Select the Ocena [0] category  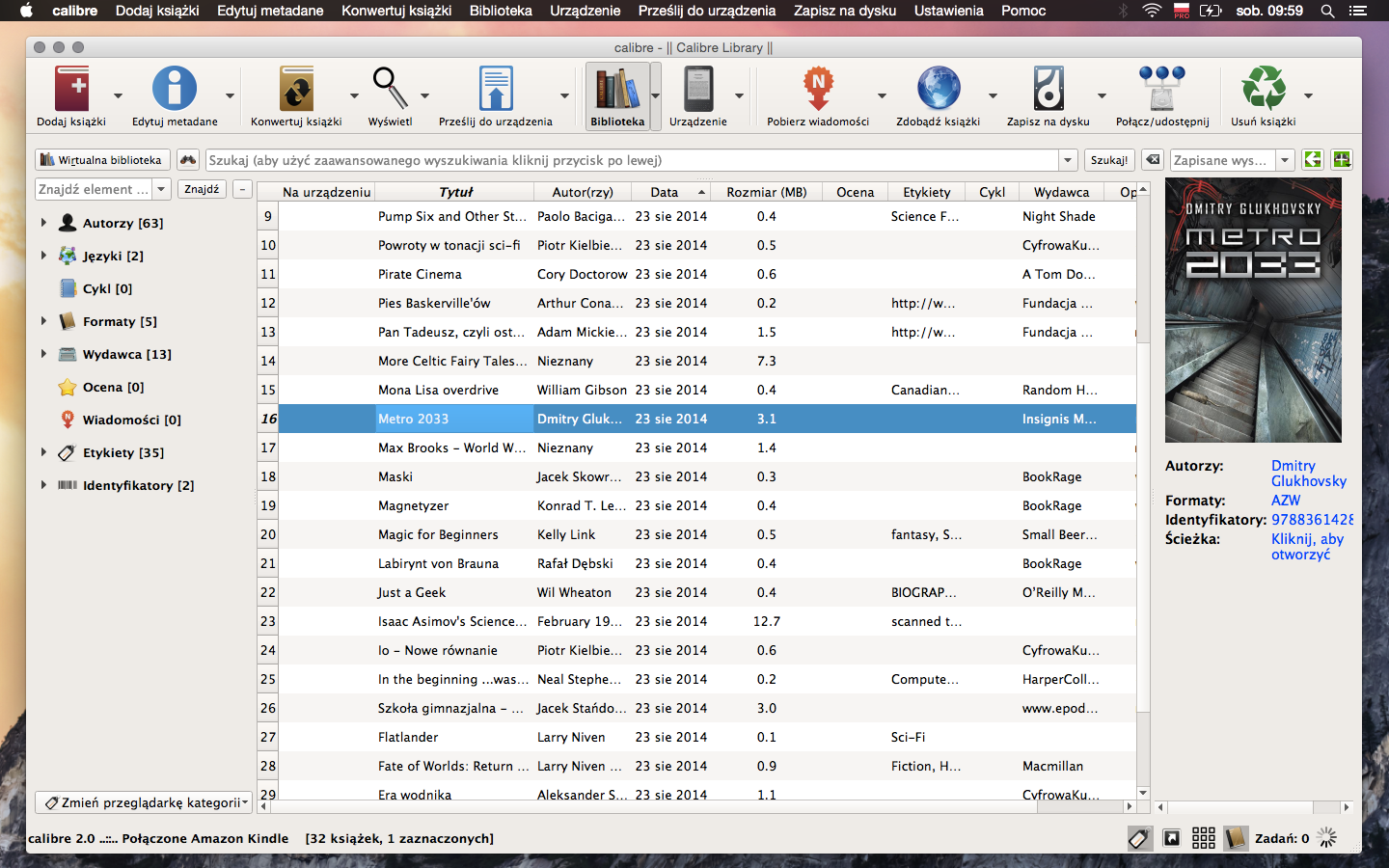point(113,387)
